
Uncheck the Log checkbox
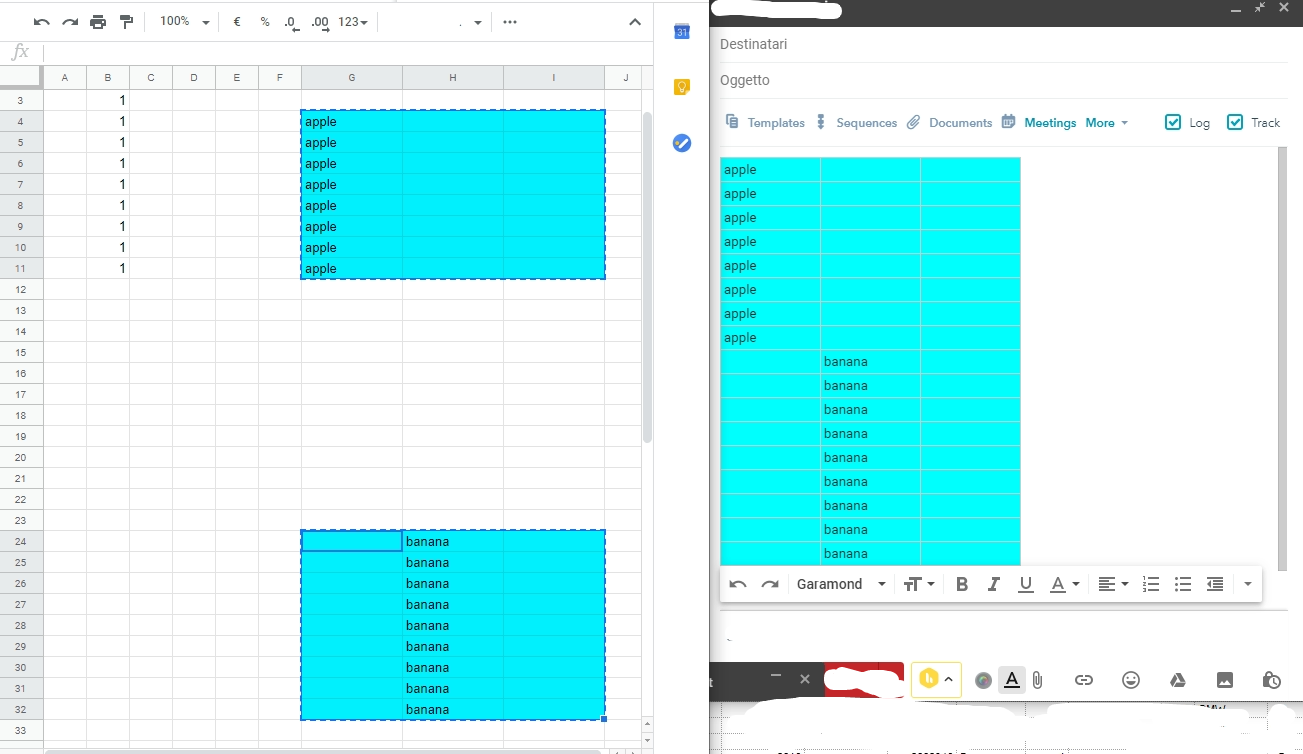point(1172,122)
